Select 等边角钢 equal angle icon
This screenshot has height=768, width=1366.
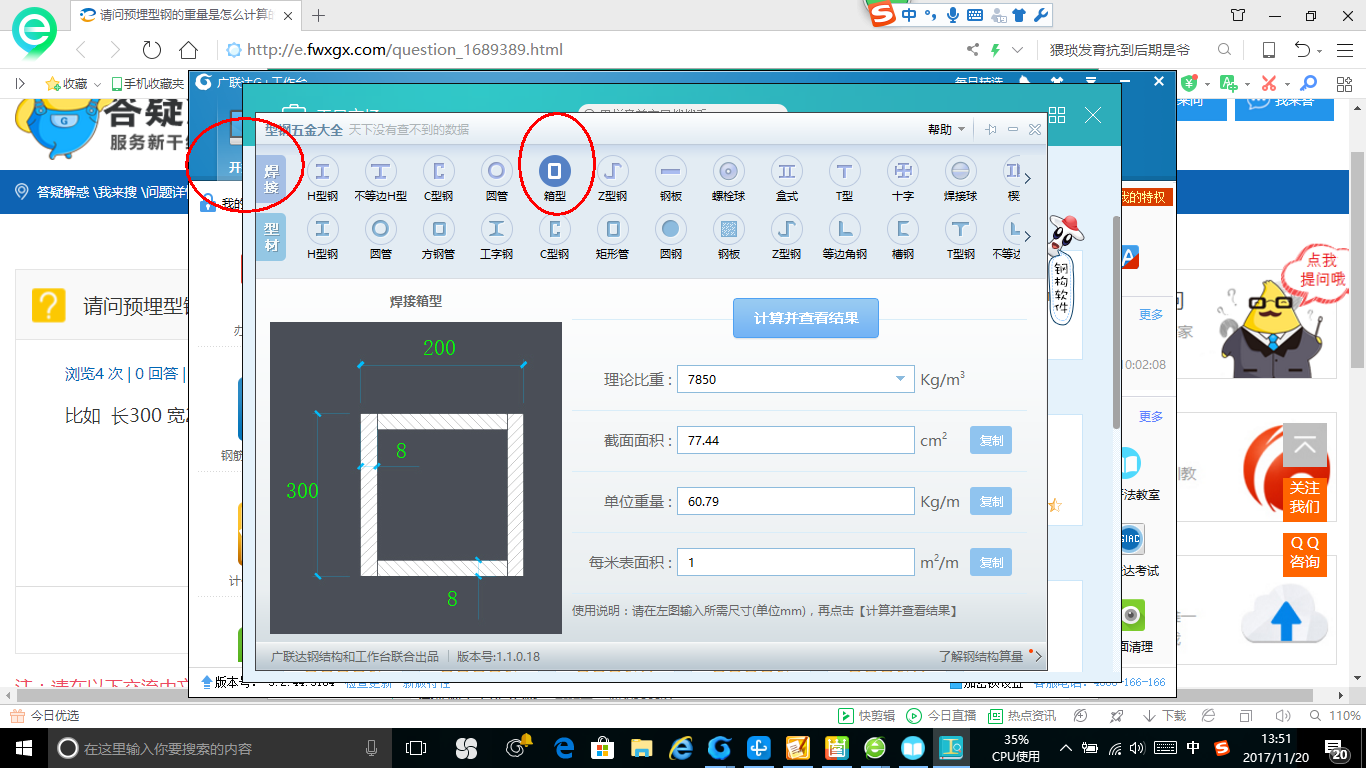pyautogui.click(x=844, y=229)
